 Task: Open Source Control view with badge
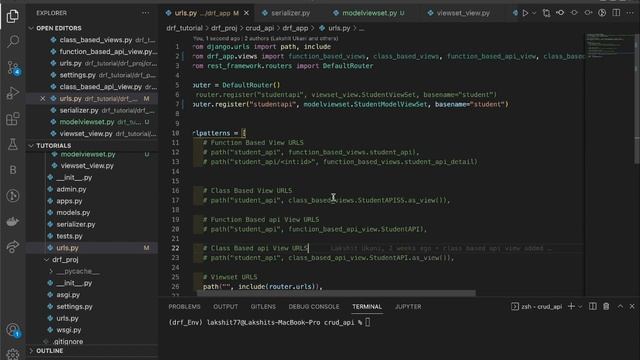(13, 68)
